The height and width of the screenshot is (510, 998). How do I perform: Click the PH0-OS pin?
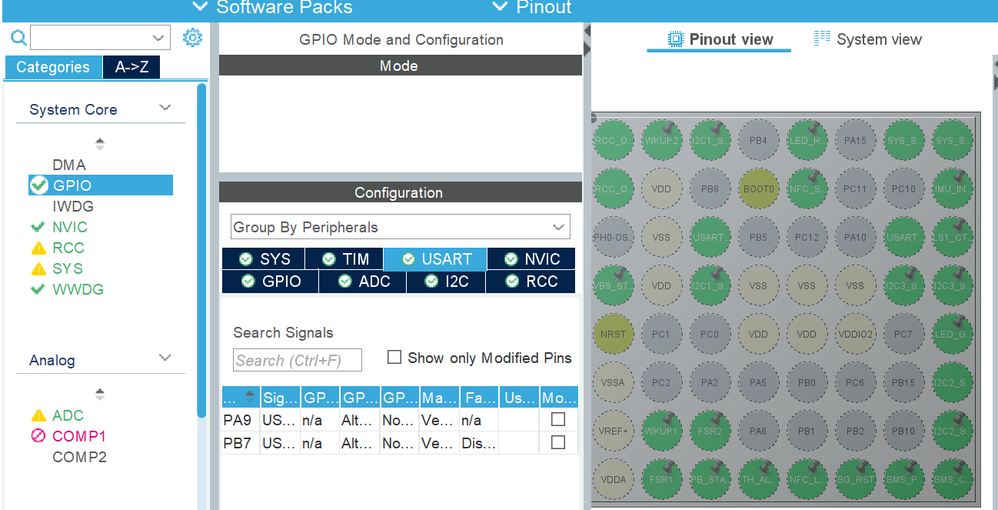[613, 237]
